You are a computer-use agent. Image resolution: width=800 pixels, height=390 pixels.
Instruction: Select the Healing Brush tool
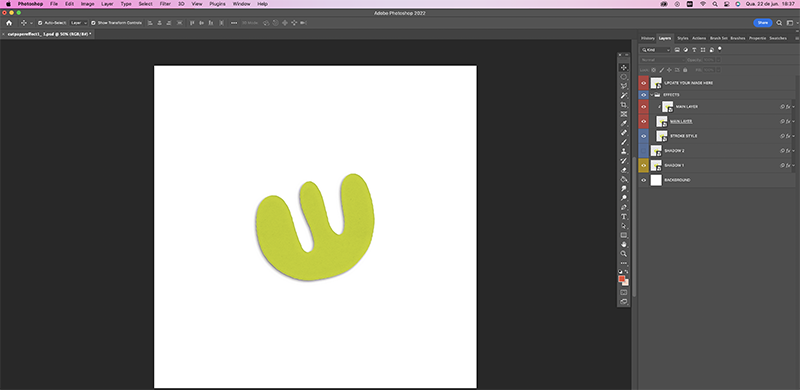pyautogui.click(x=623, y=133)
